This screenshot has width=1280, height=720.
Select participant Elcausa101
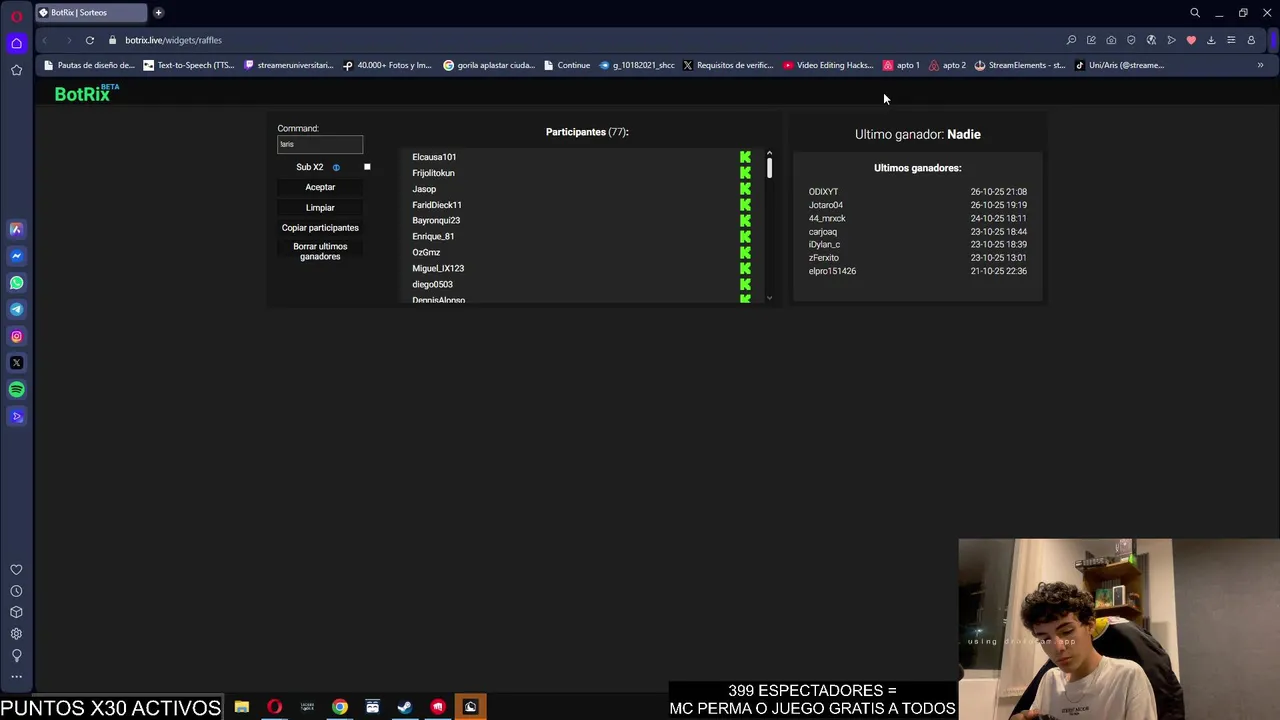pos(434,157)
